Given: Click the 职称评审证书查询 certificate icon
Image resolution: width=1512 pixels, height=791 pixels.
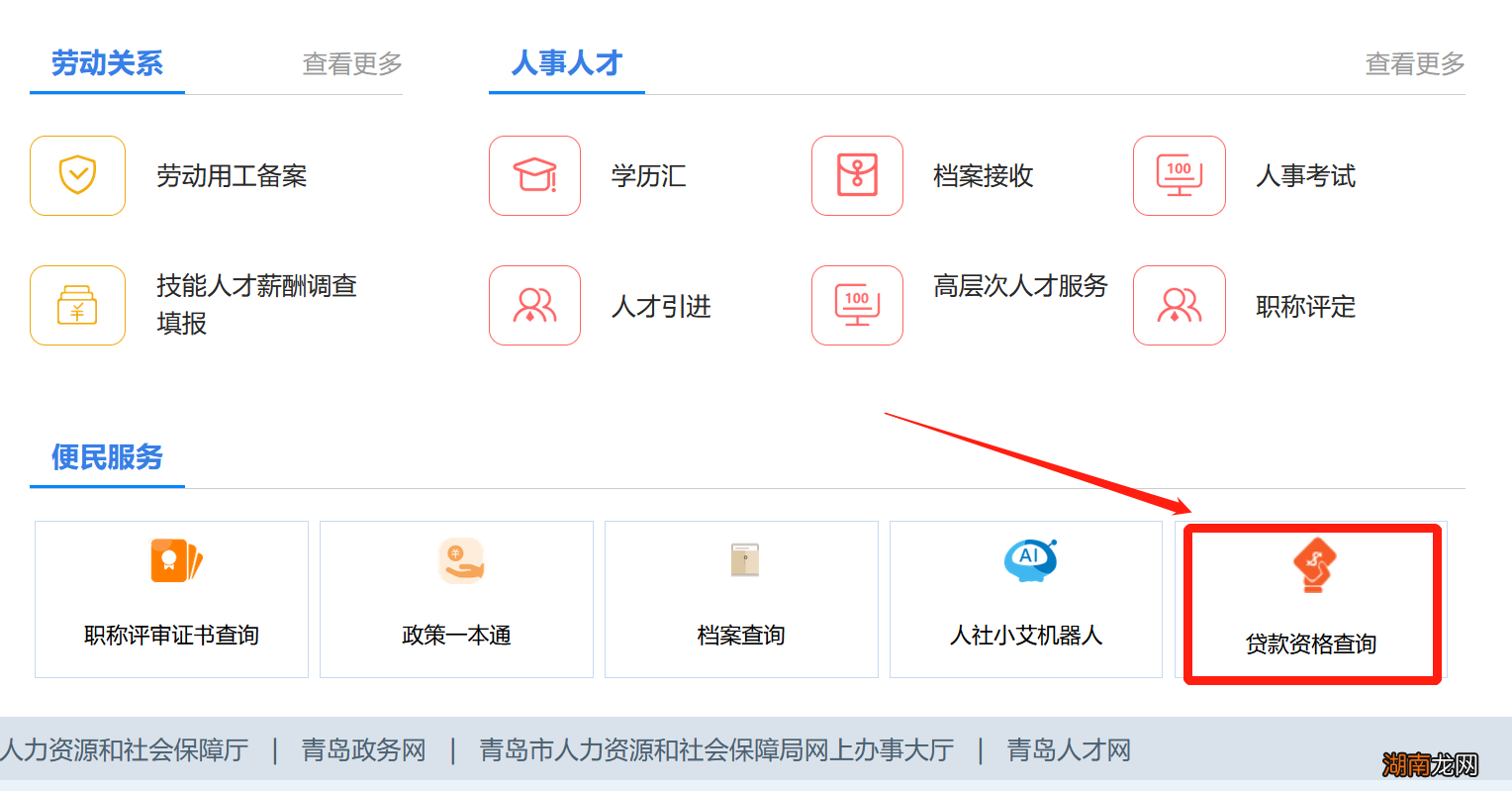Looking at the screenshot, I should click(170, 560).
